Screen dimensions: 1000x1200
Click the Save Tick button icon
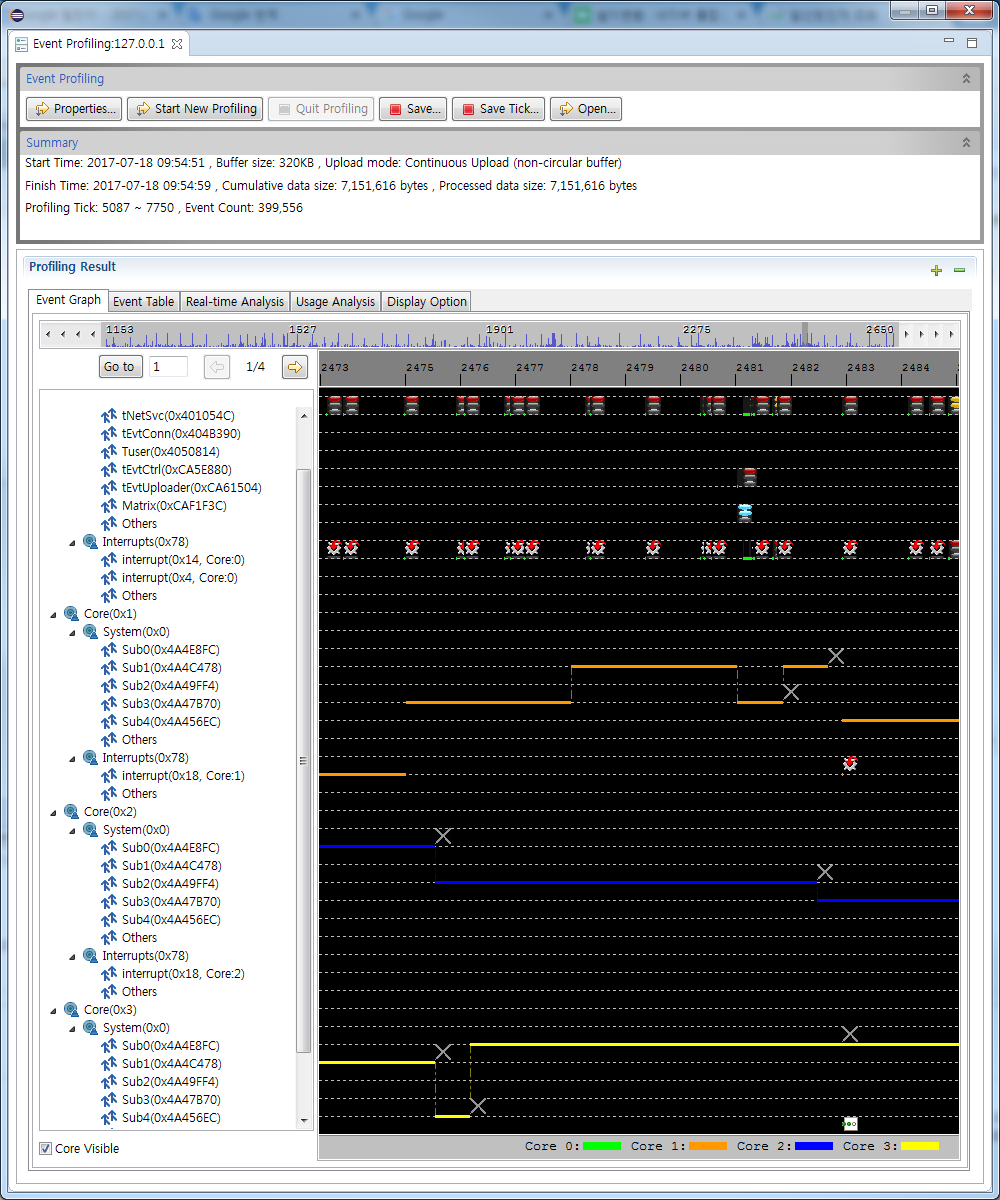coord(466,109)
